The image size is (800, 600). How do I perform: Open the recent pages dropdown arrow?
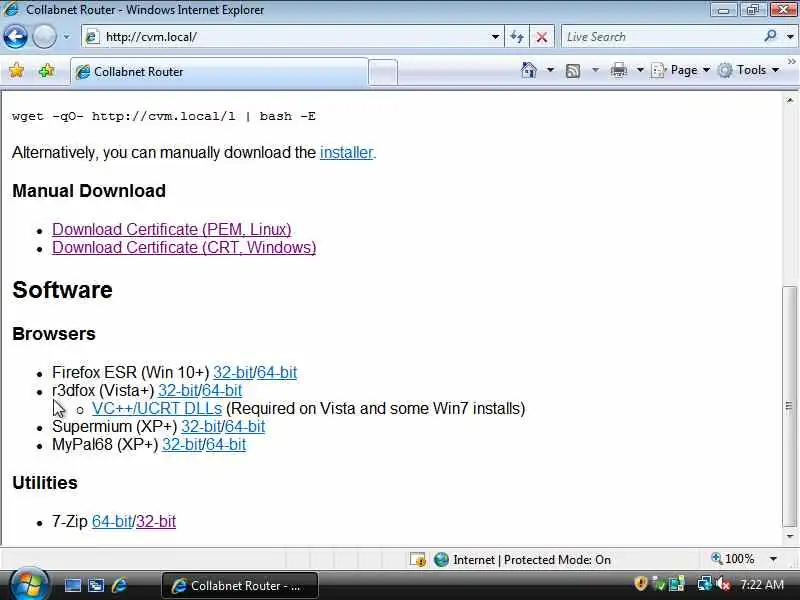pos(66,37)
